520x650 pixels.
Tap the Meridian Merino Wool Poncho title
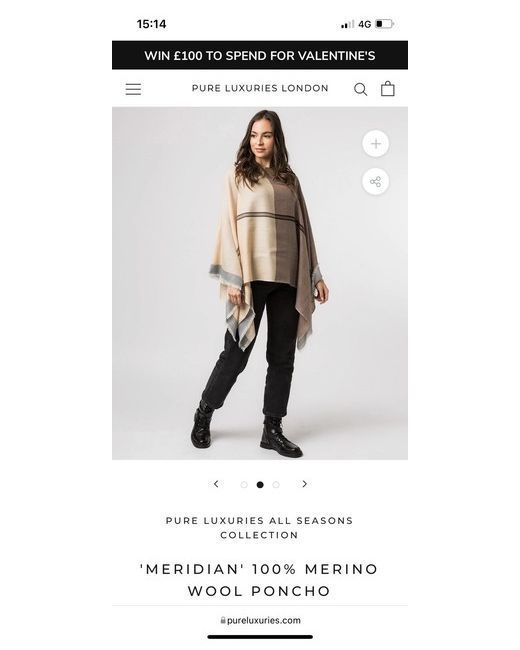(260, 580)
